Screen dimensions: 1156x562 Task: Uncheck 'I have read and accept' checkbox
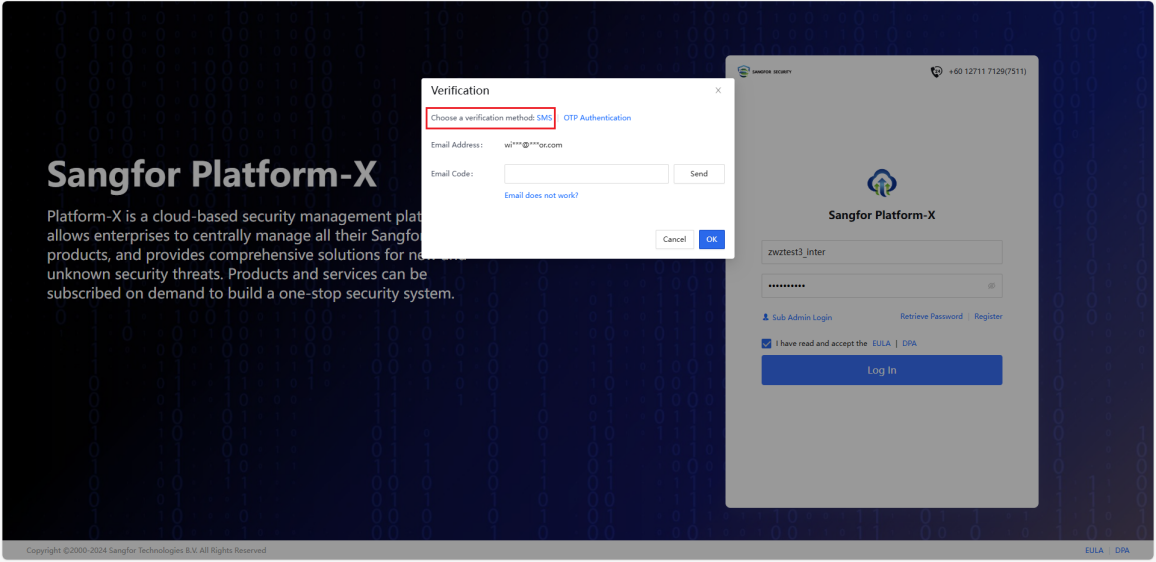pos(767,344)
